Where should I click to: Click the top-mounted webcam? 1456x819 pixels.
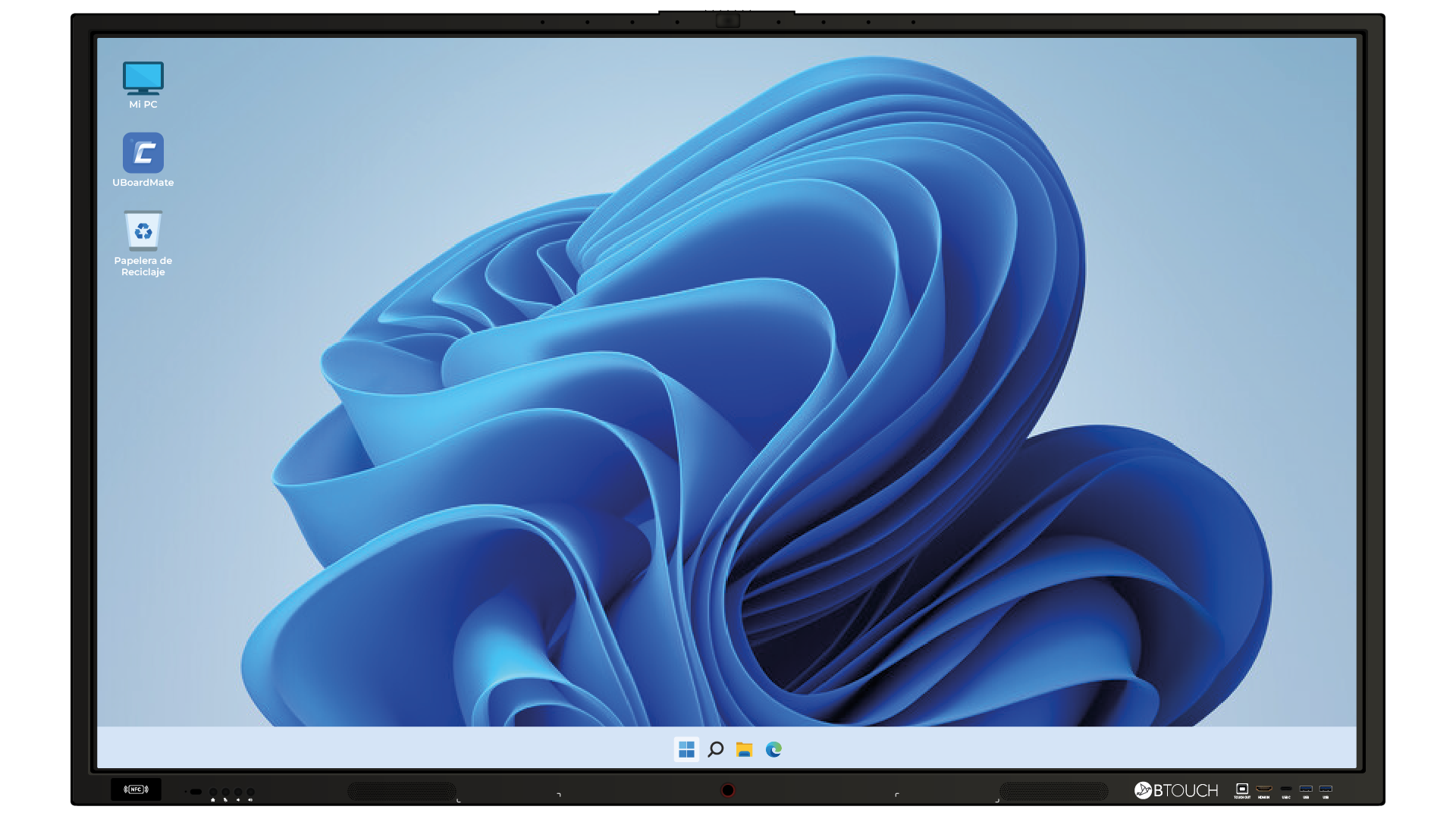tap(727, 20)
